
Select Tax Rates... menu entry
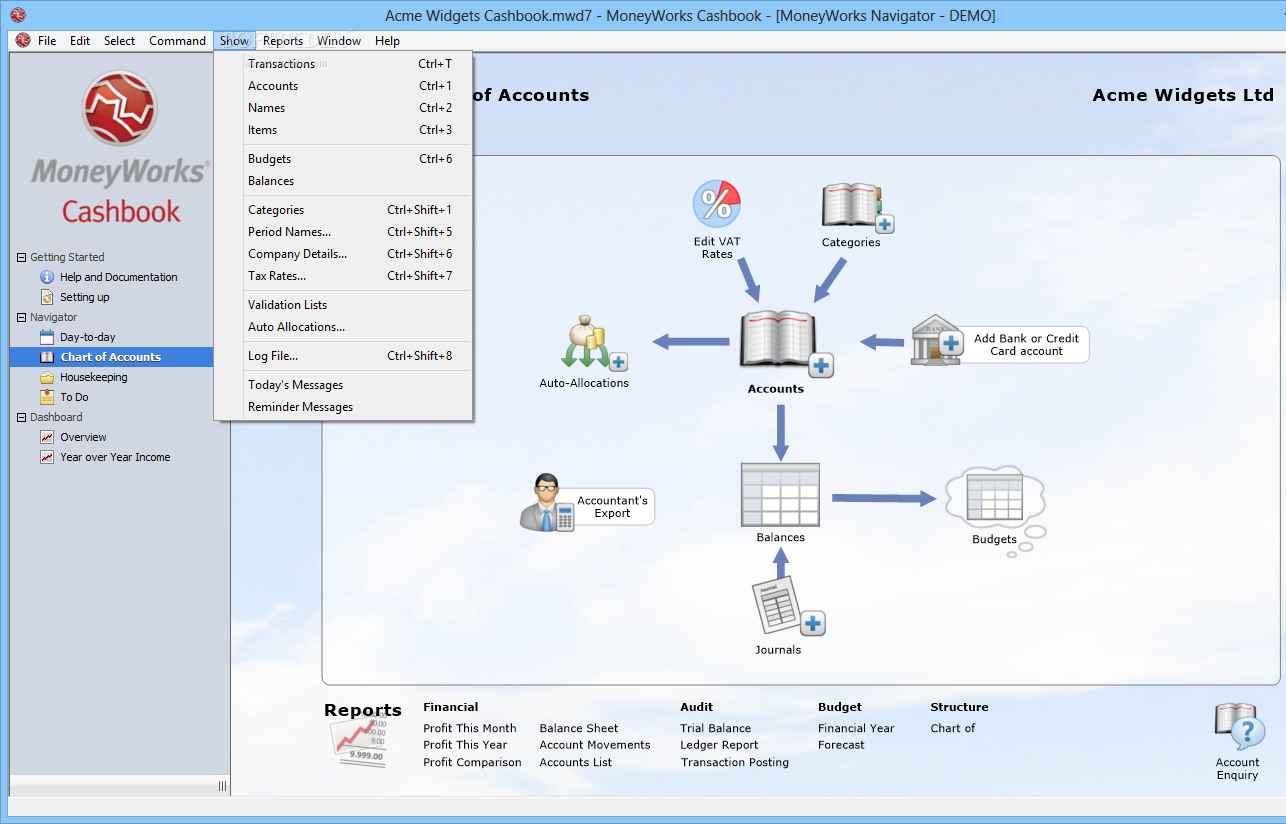click(x=343, y=276)
